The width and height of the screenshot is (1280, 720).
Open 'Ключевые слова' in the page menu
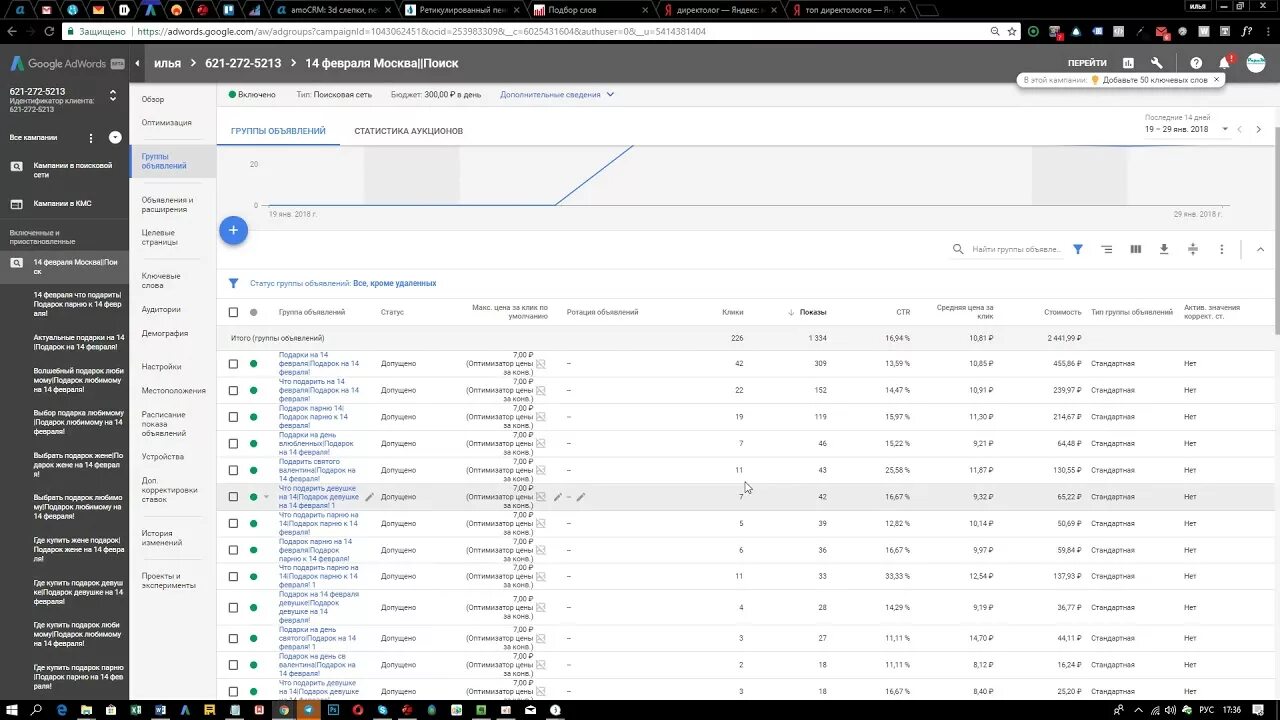[x=161, y=280]
